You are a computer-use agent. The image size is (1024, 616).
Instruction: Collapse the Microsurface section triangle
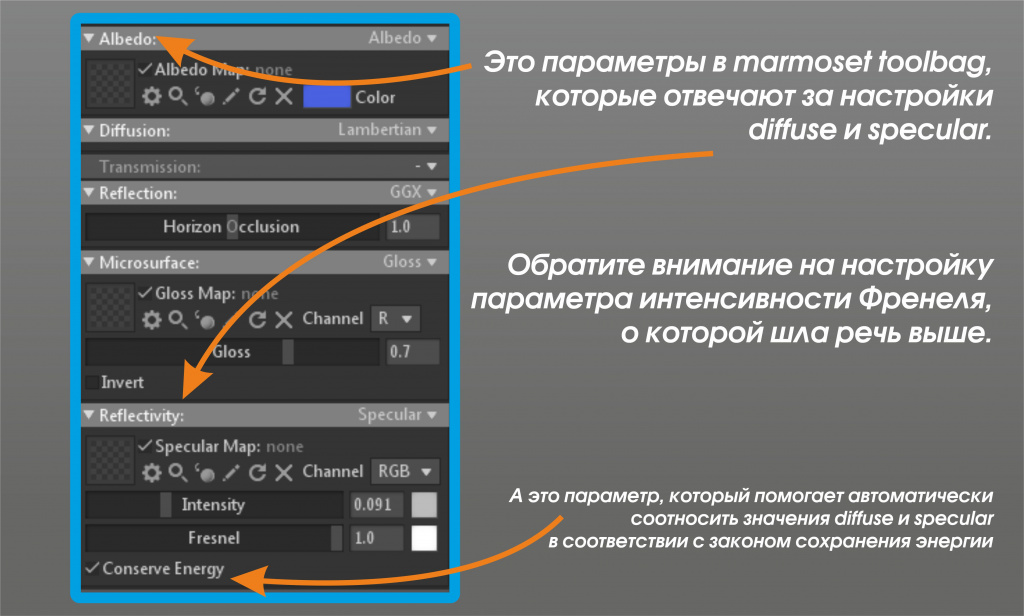89,262
